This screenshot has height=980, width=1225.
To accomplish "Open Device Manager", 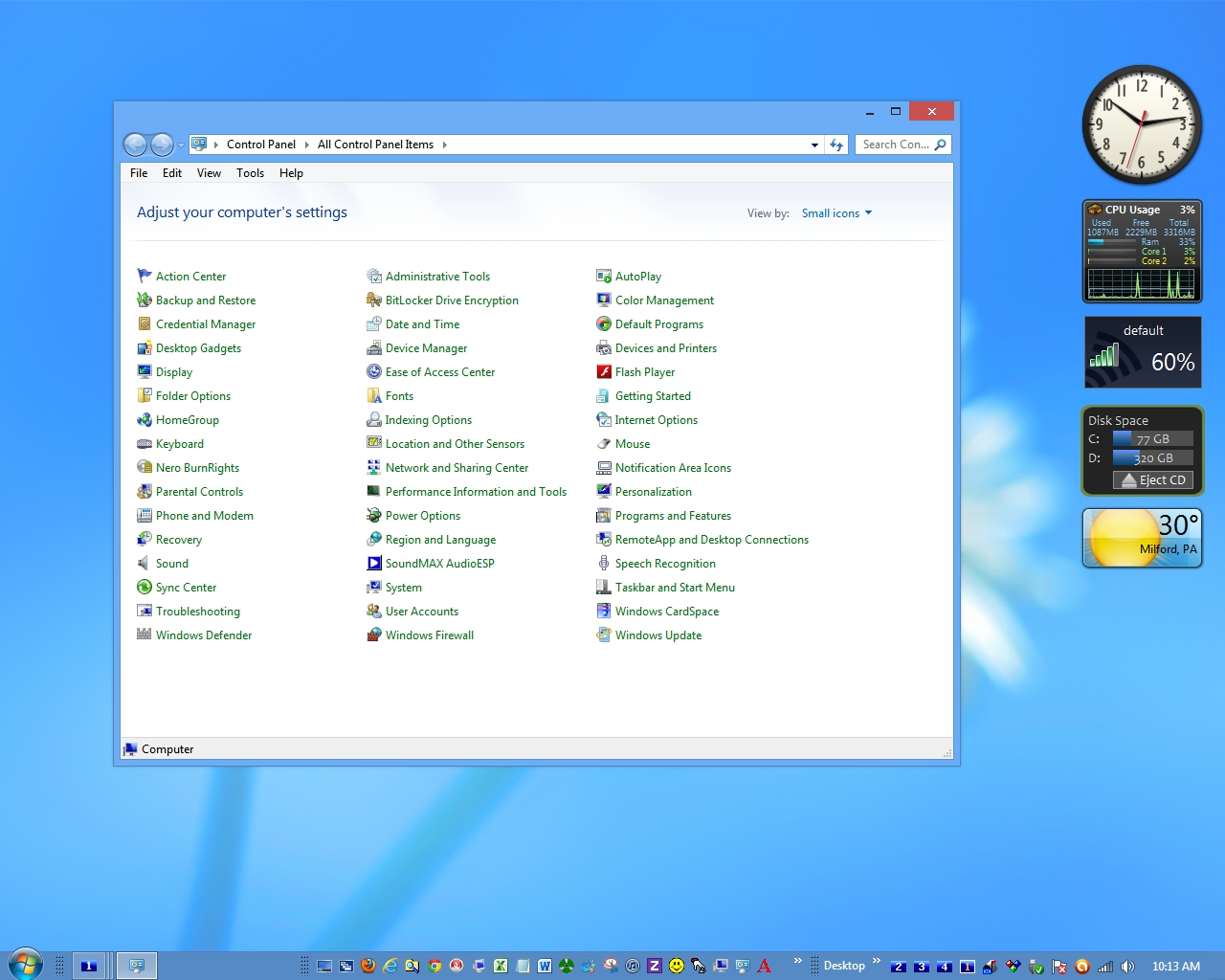I will pos(427,347).
